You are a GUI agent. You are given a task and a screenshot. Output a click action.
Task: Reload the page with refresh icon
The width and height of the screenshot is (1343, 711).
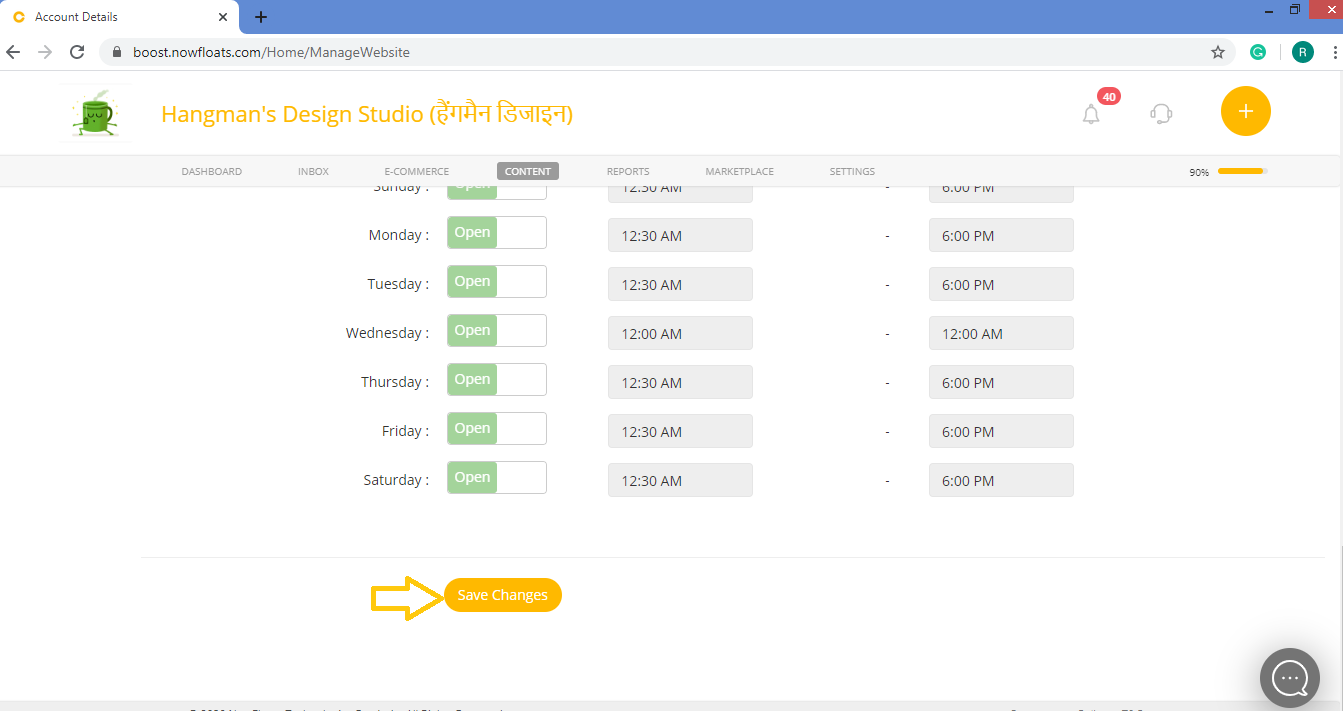coord(77,52)
